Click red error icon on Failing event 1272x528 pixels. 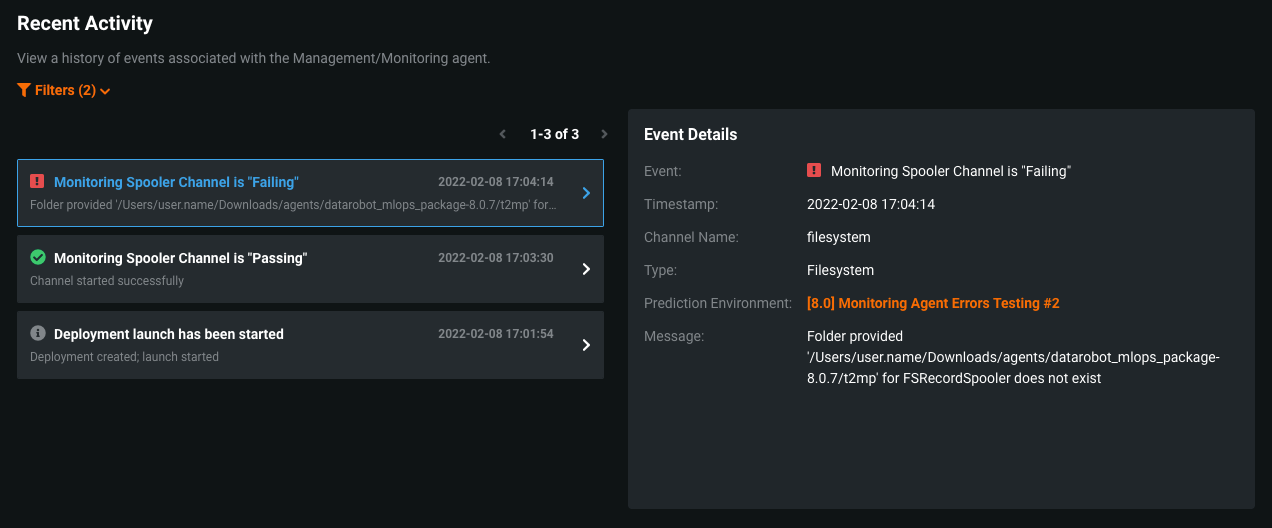[37, 181]
